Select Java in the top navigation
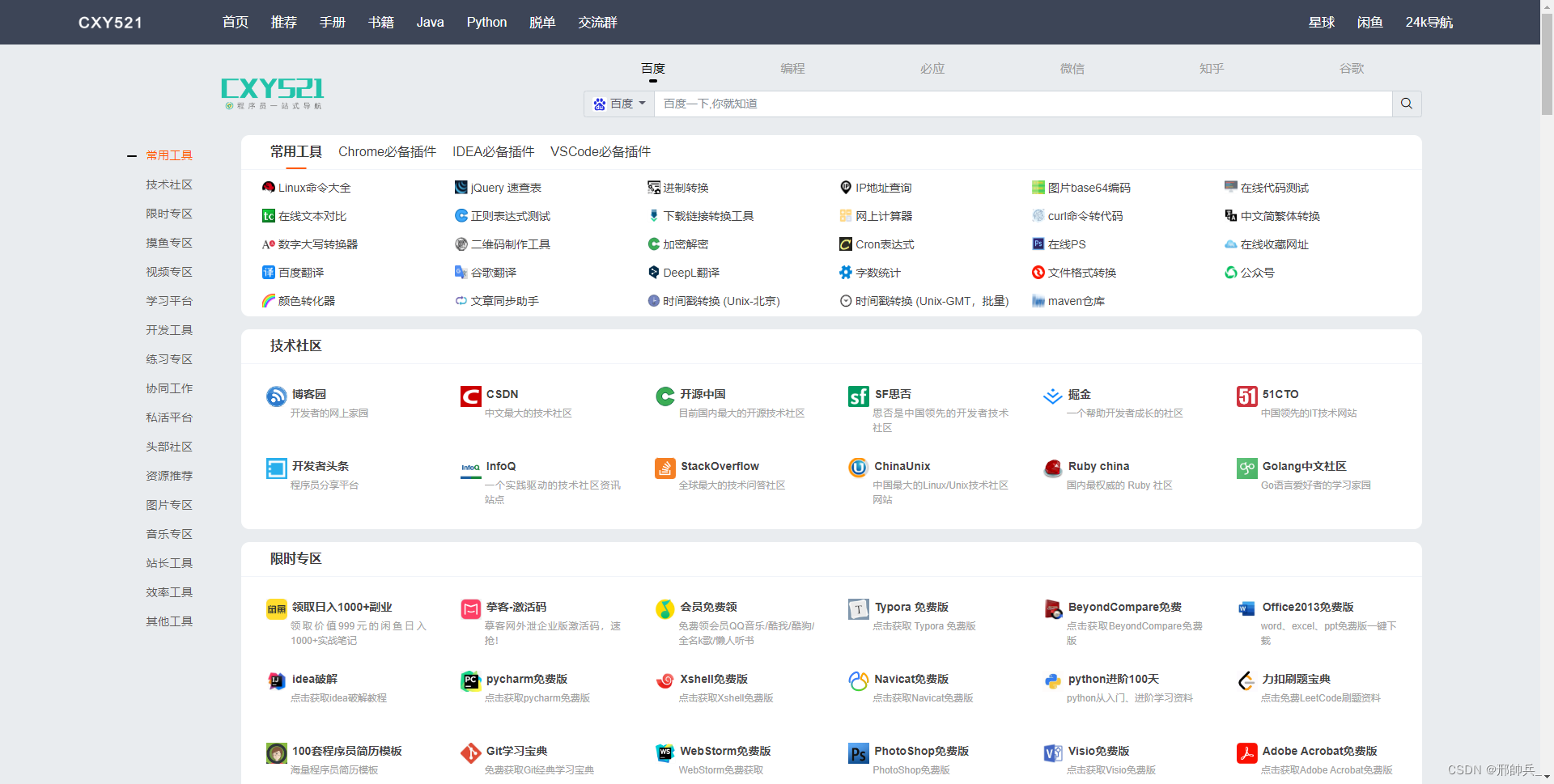The image size is (1554, 784). tap(430, 22)
